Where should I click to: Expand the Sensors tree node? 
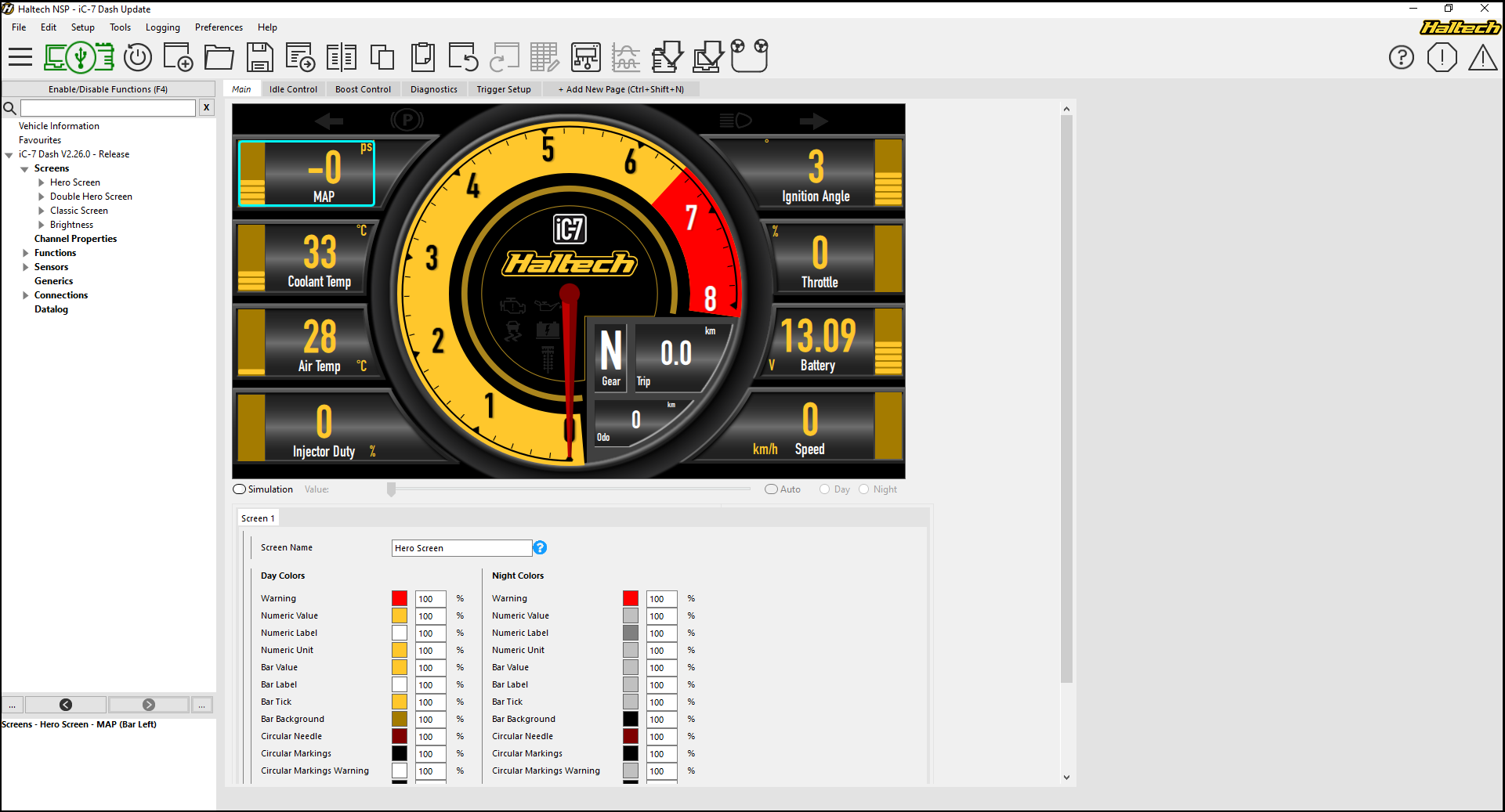point(26,267)
